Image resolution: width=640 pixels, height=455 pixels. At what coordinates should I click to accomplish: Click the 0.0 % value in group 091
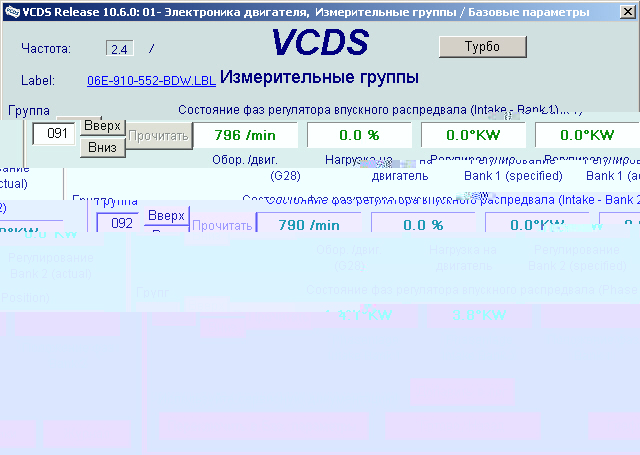tap(359, 135)
